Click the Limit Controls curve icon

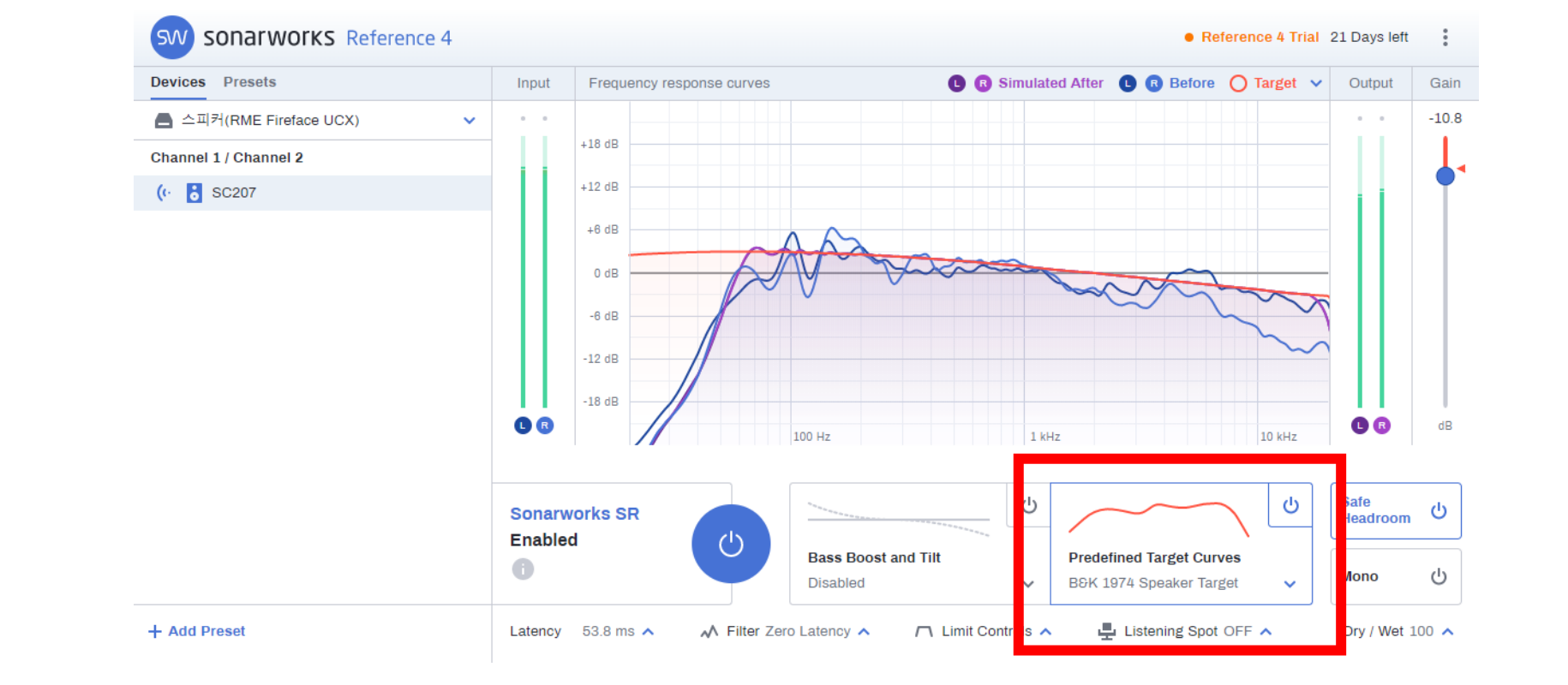pyautogui.click(x=924, y=632)
